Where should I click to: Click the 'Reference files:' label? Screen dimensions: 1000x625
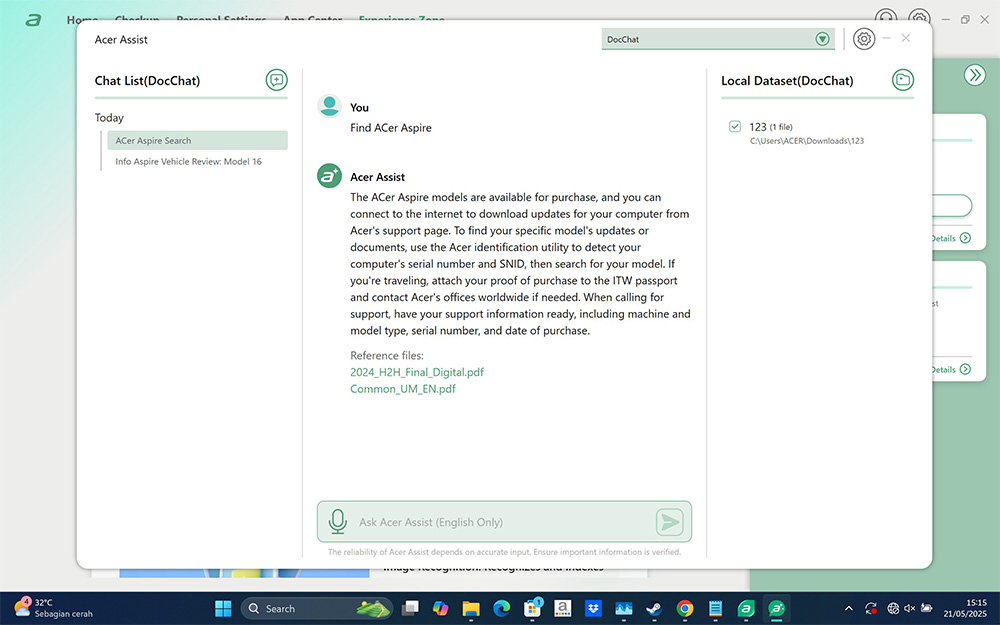(x=386, y=355)
